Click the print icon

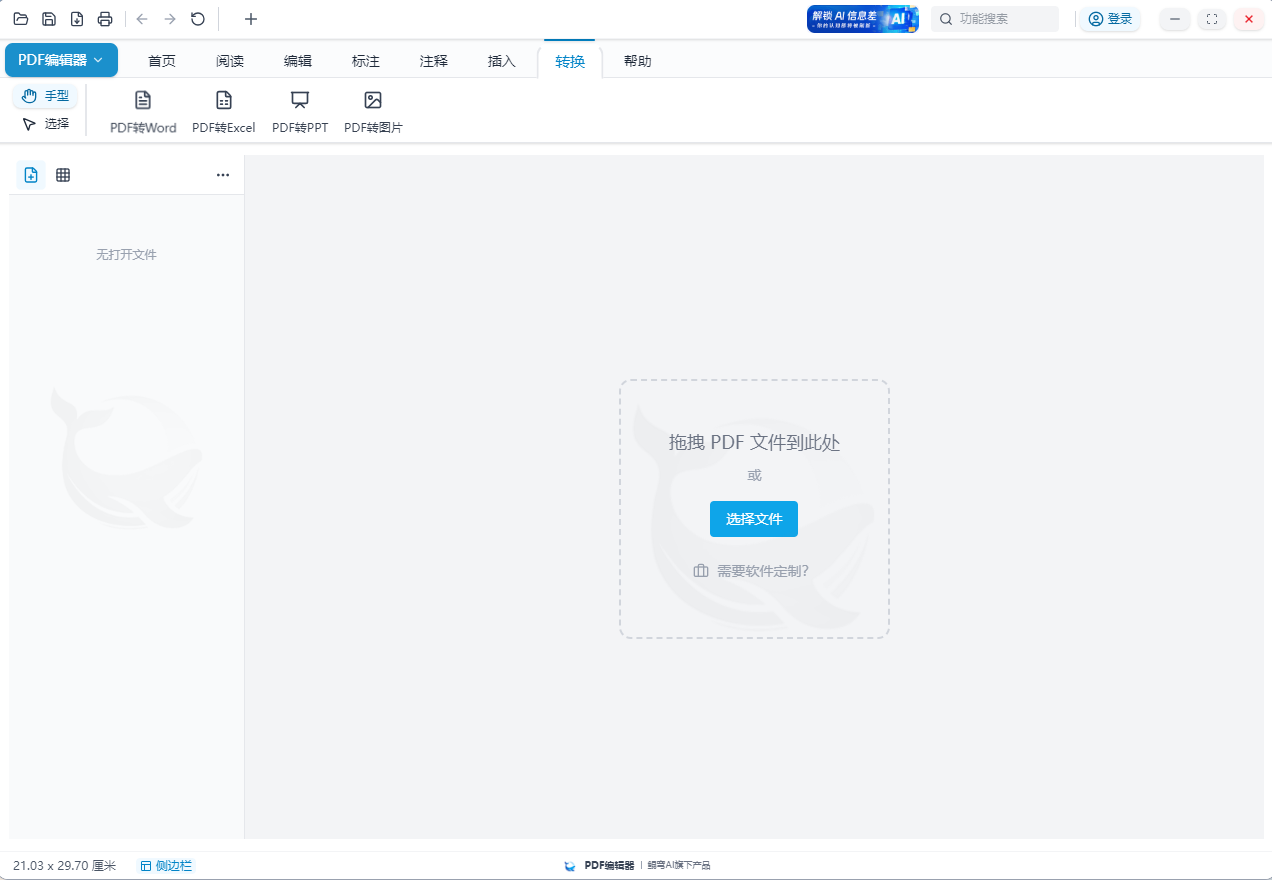(x=105, y=19)
